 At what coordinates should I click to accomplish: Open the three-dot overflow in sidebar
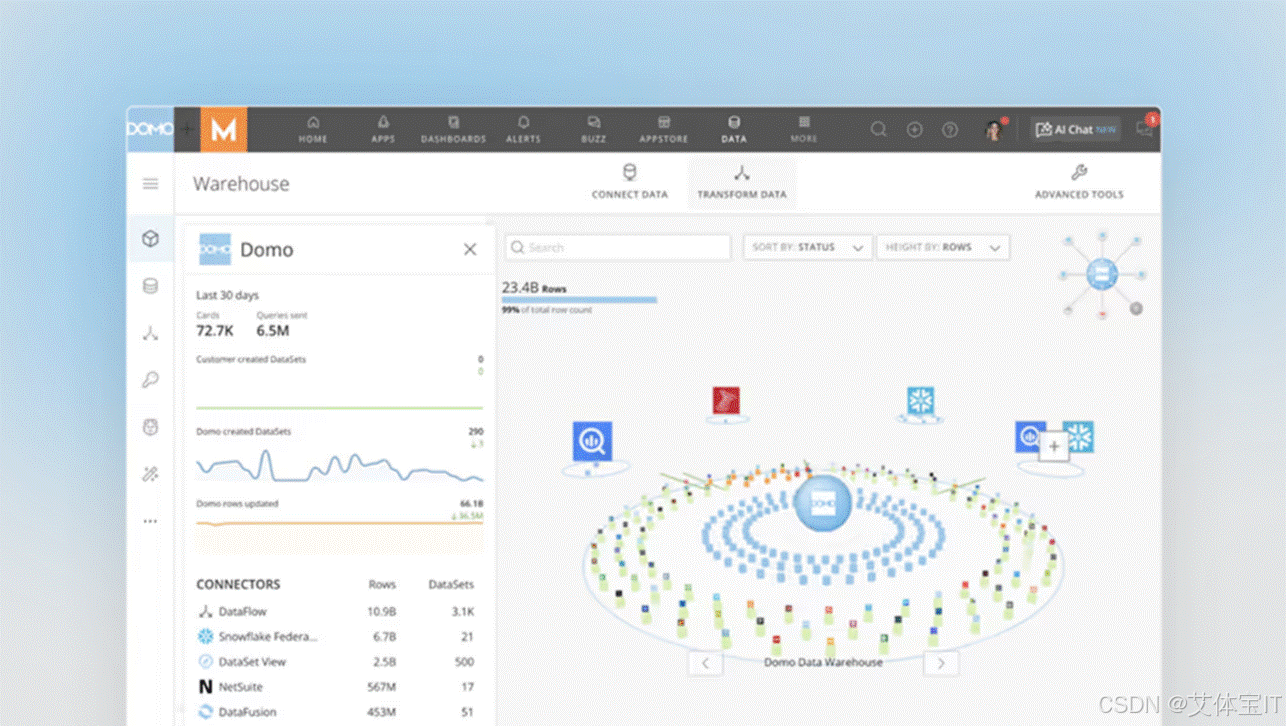150,521
